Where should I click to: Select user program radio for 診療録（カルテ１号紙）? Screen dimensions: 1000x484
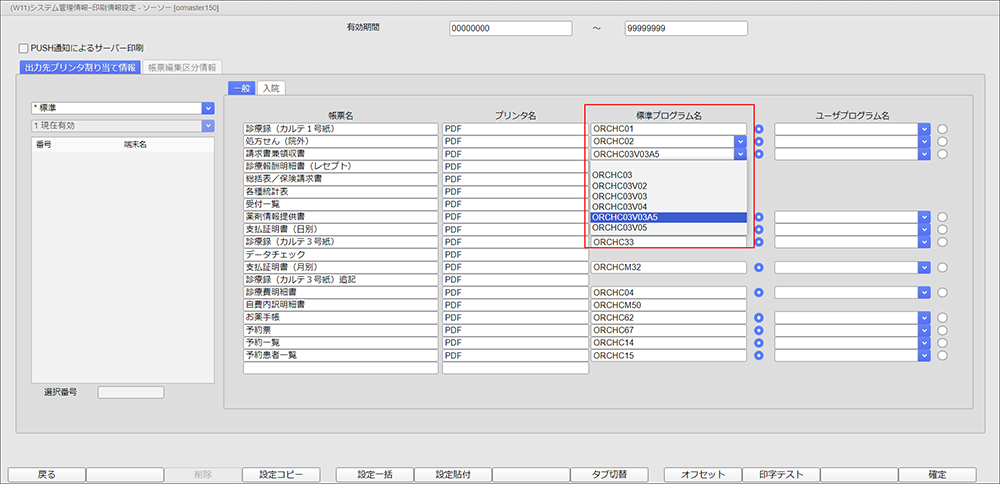click(942, 129)
